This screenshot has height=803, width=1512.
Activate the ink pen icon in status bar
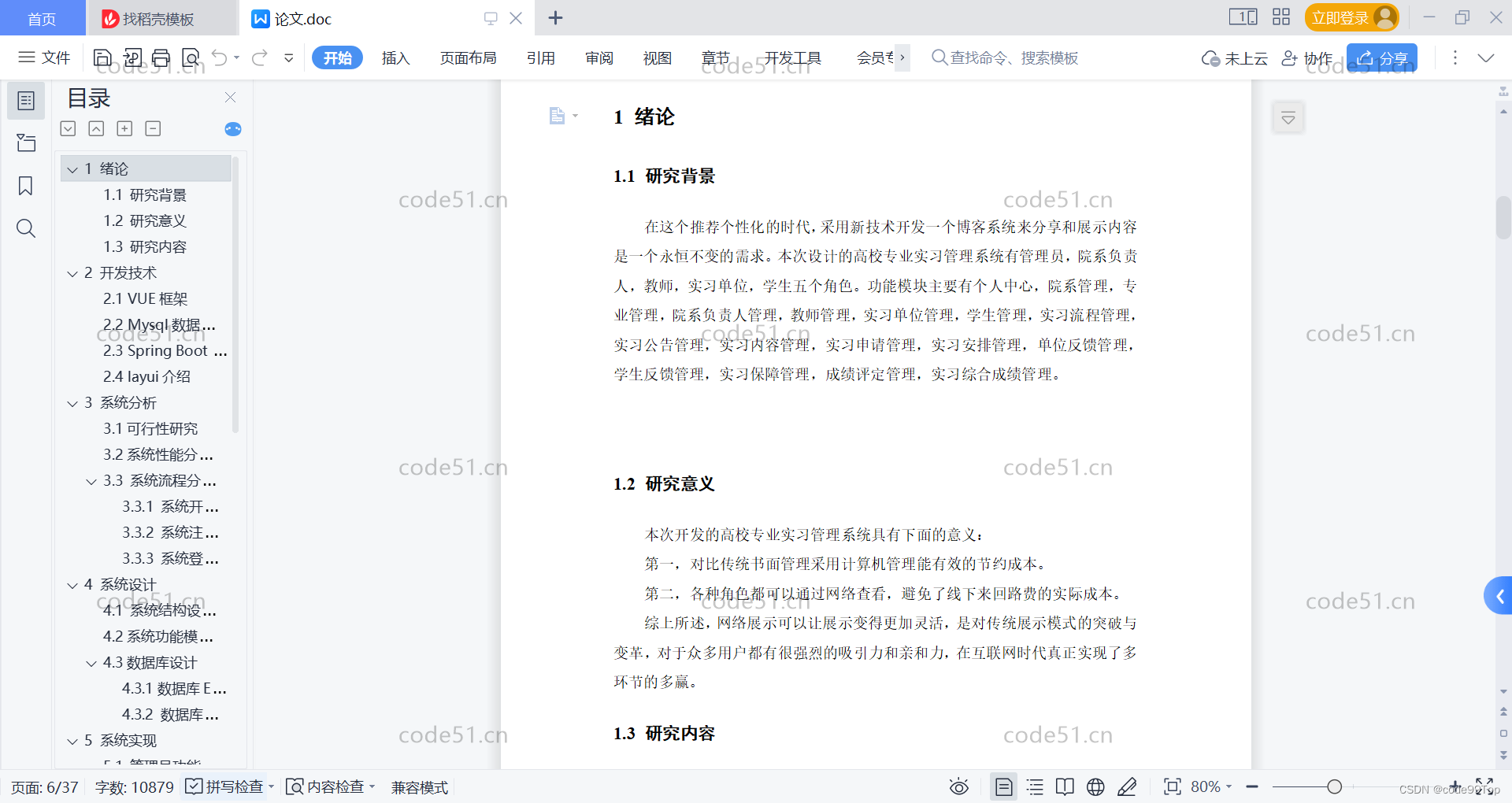coord(1127,786)
